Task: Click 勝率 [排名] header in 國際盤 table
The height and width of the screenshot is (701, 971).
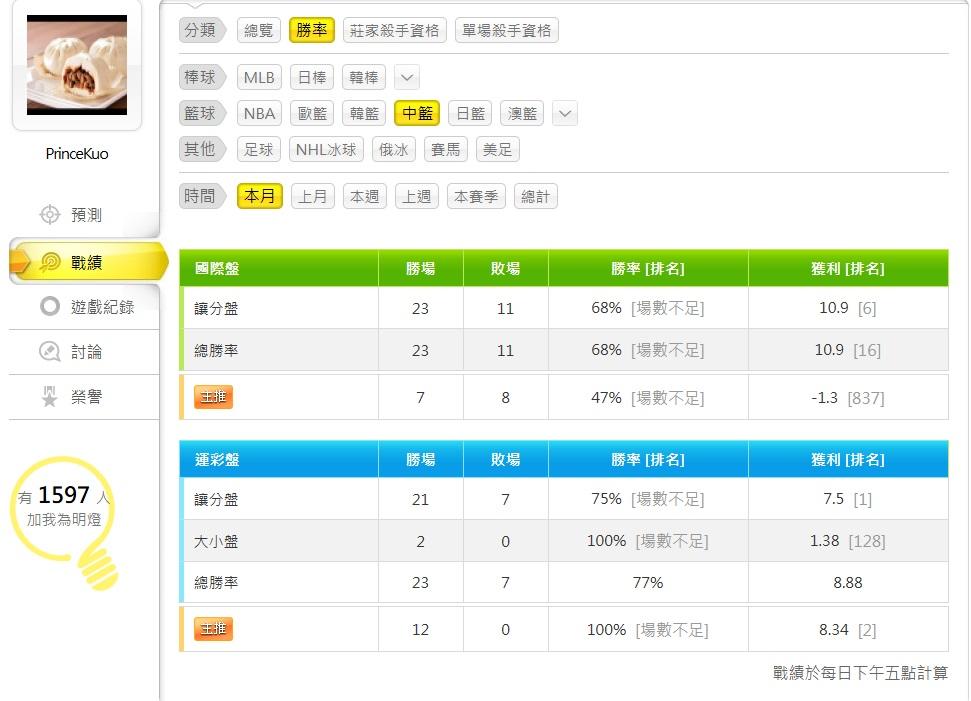Action: (648, 268)
